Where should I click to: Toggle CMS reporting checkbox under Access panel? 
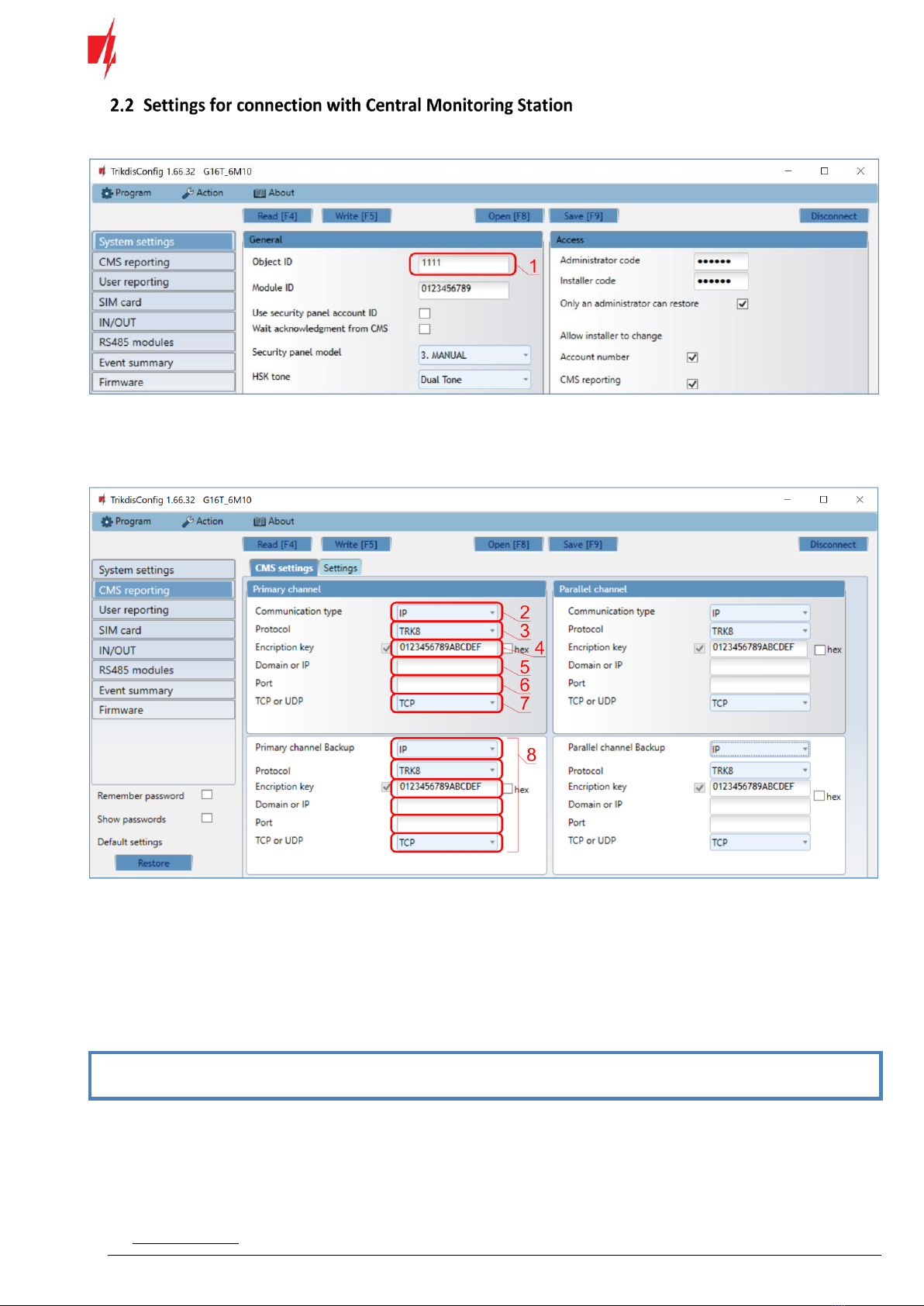click(x=692, y=384)
